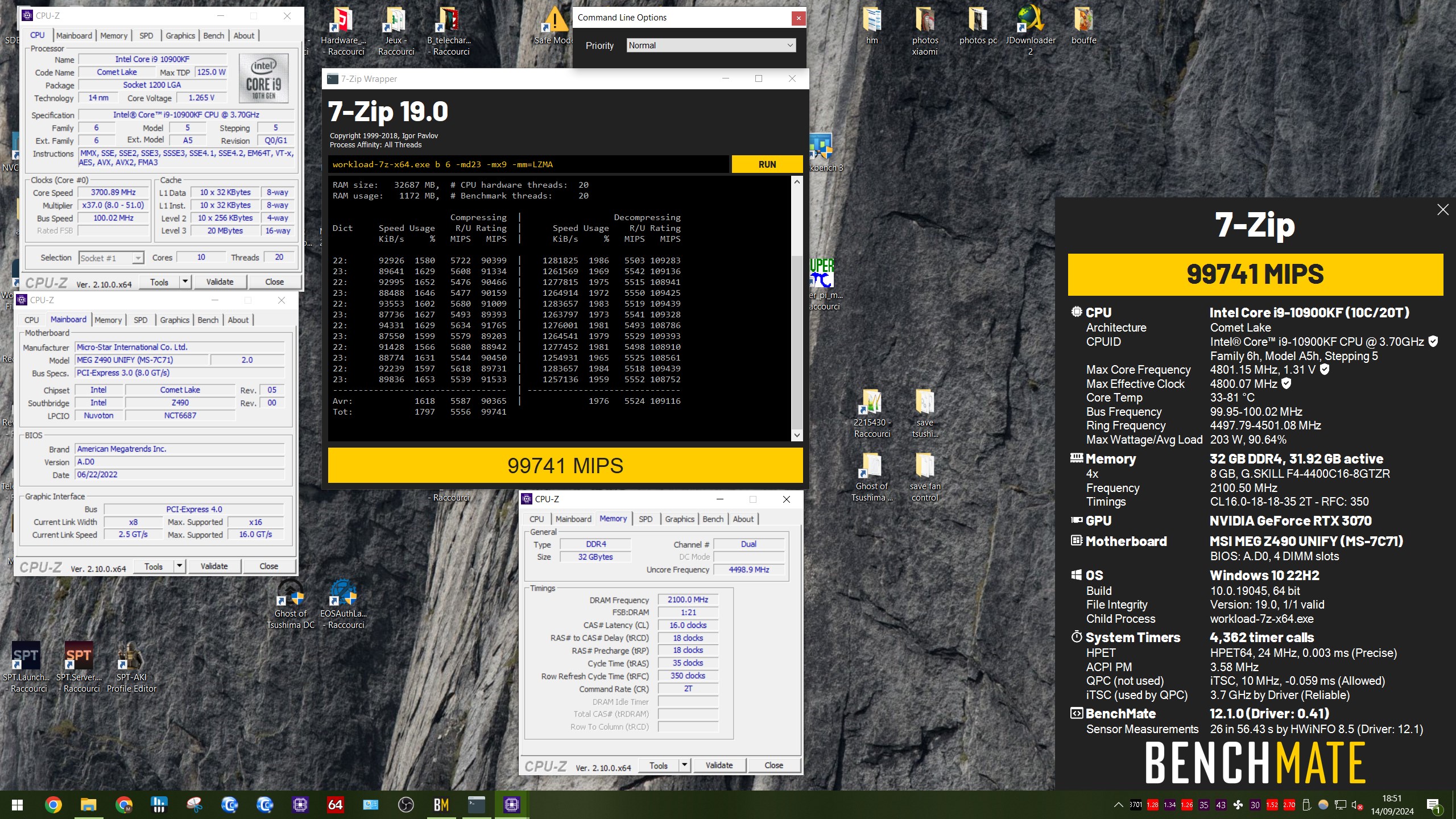The height and width of the screenshot is (819, 1456).
Task: Open the Priority dropdown set to Normal
Action: [711, 45]
